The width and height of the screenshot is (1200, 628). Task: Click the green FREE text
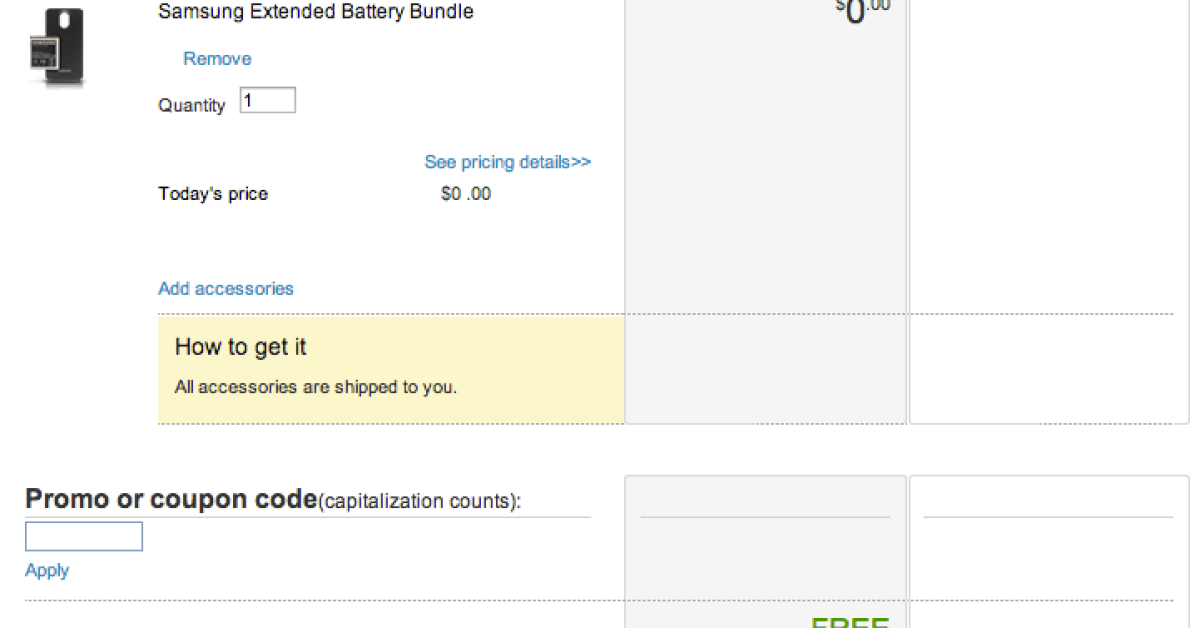849,621
